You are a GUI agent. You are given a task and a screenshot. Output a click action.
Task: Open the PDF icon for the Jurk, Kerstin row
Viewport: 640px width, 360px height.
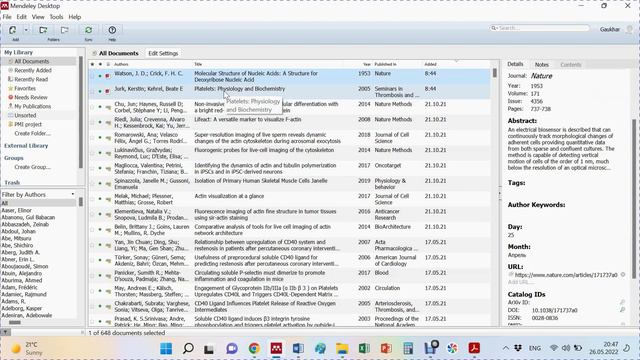[x=108, y=91]
